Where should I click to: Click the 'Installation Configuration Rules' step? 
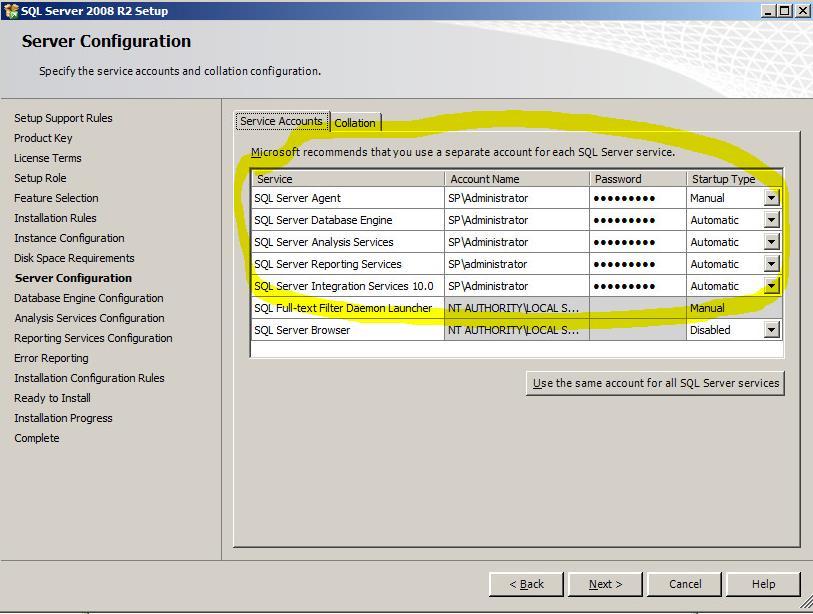point(89,378)
